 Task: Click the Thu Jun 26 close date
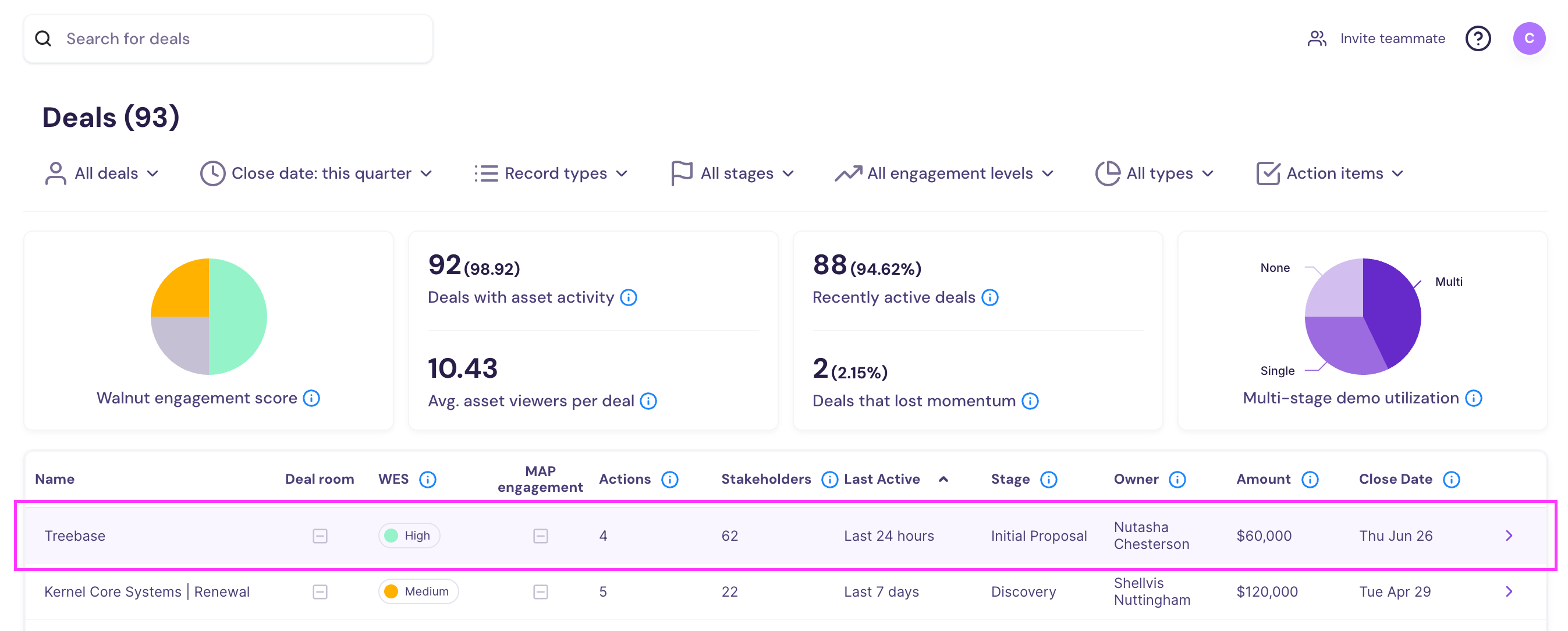(x=1395, y=536)
